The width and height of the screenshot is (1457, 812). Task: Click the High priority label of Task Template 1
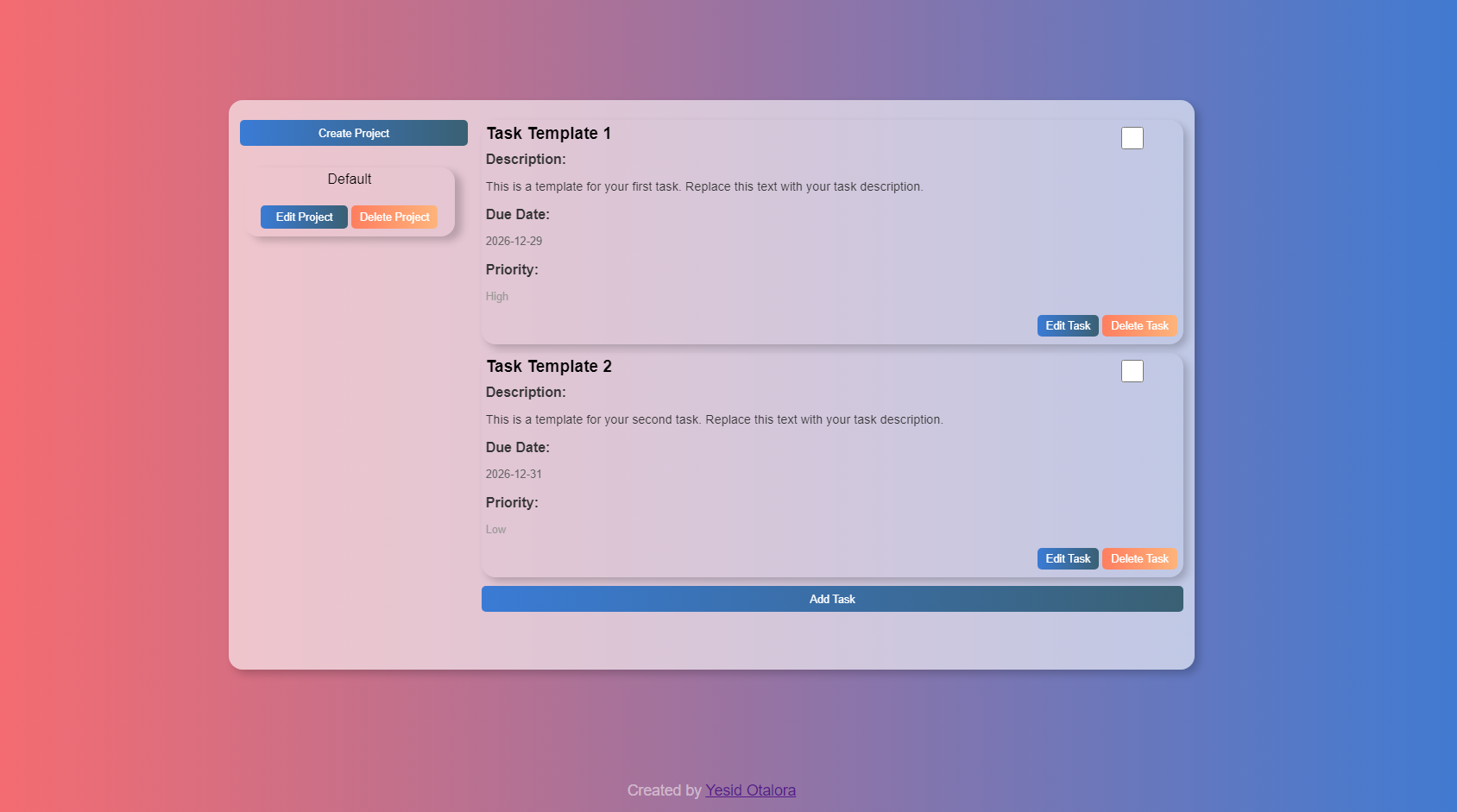(x=497, y=296)
